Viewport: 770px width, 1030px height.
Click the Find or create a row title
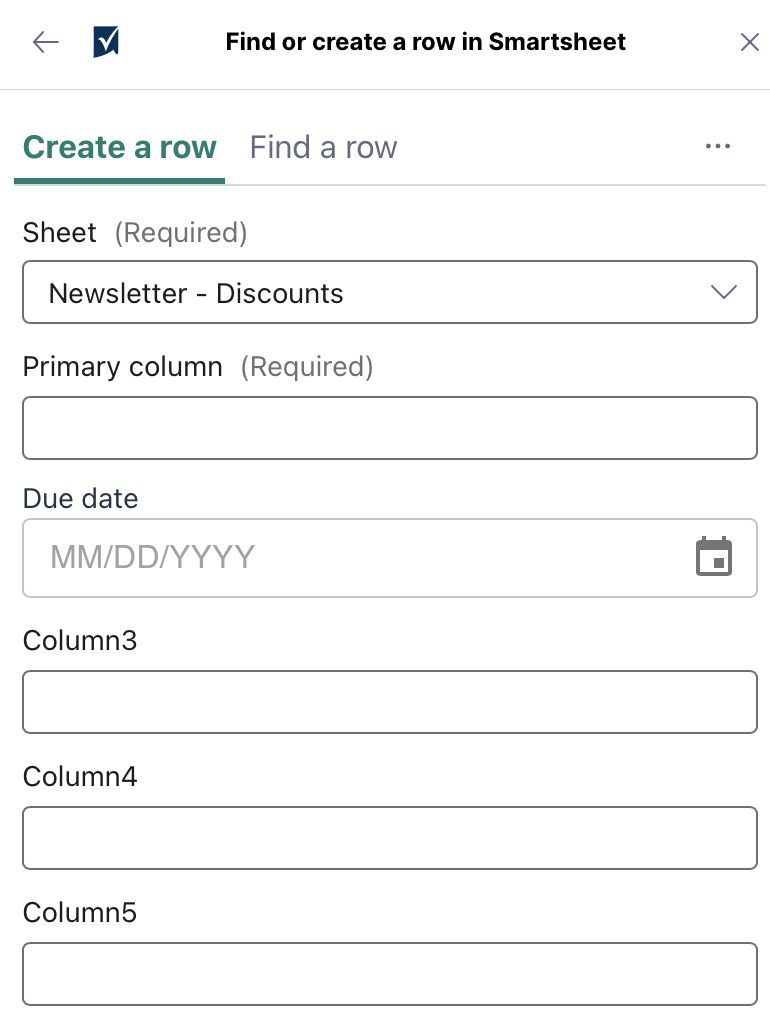[426, 42]
